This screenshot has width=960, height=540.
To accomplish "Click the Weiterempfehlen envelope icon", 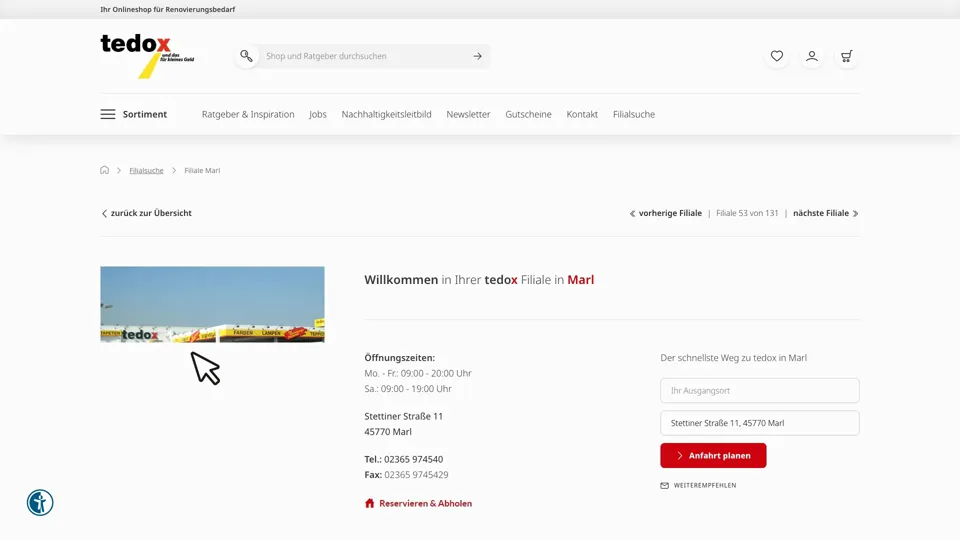I will [x=664, y=486].
